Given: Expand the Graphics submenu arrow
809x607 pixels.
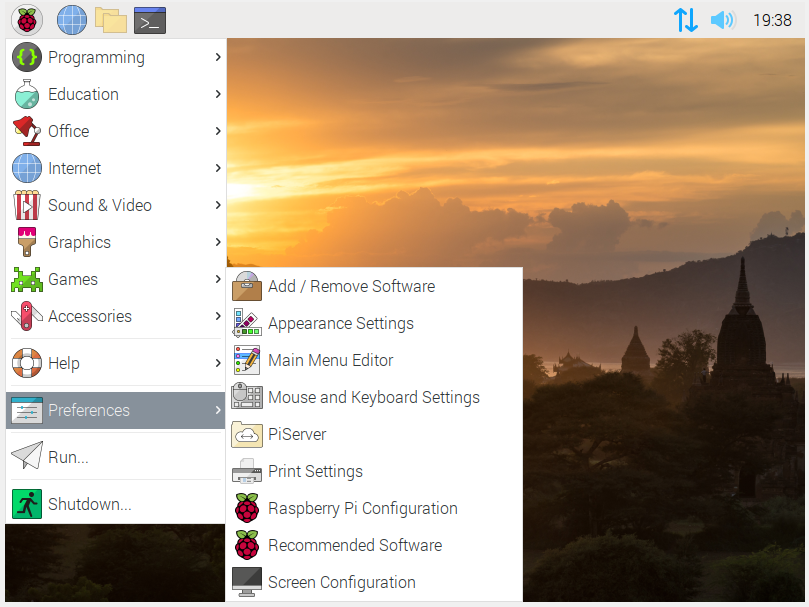Looking at the screenshot, I should (218, 242).
